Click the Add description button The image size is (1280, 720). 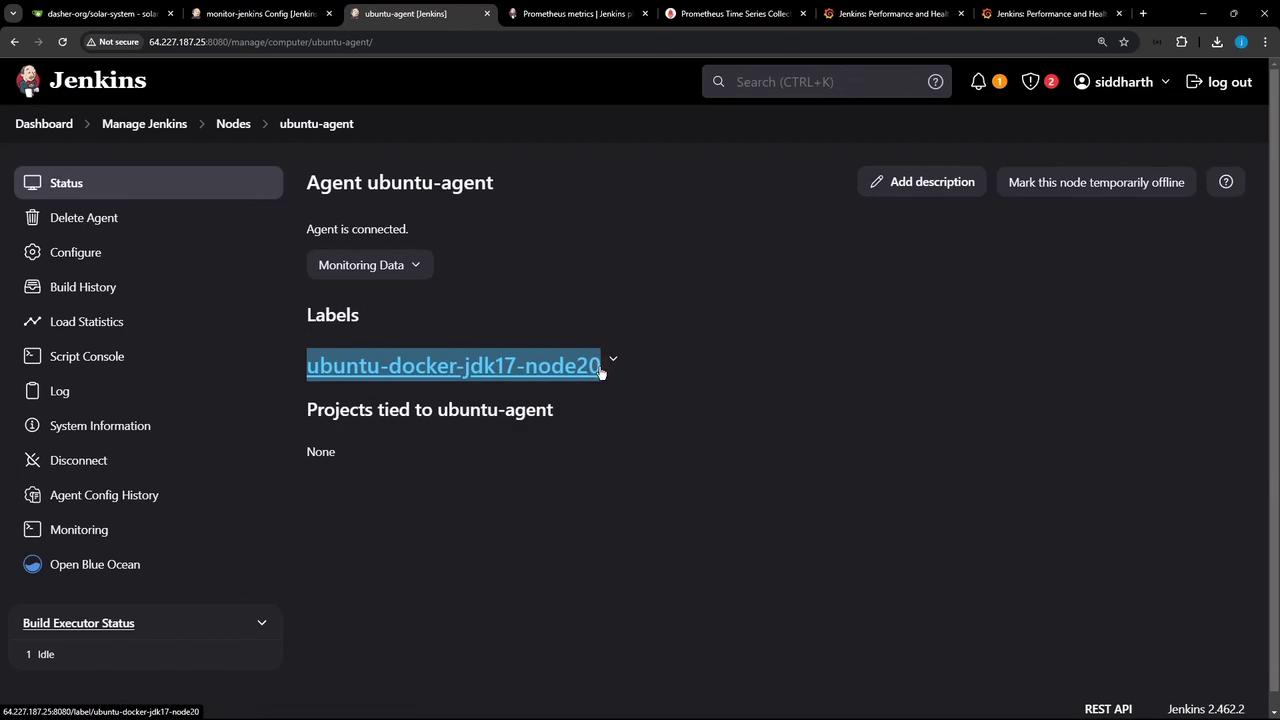922,182
